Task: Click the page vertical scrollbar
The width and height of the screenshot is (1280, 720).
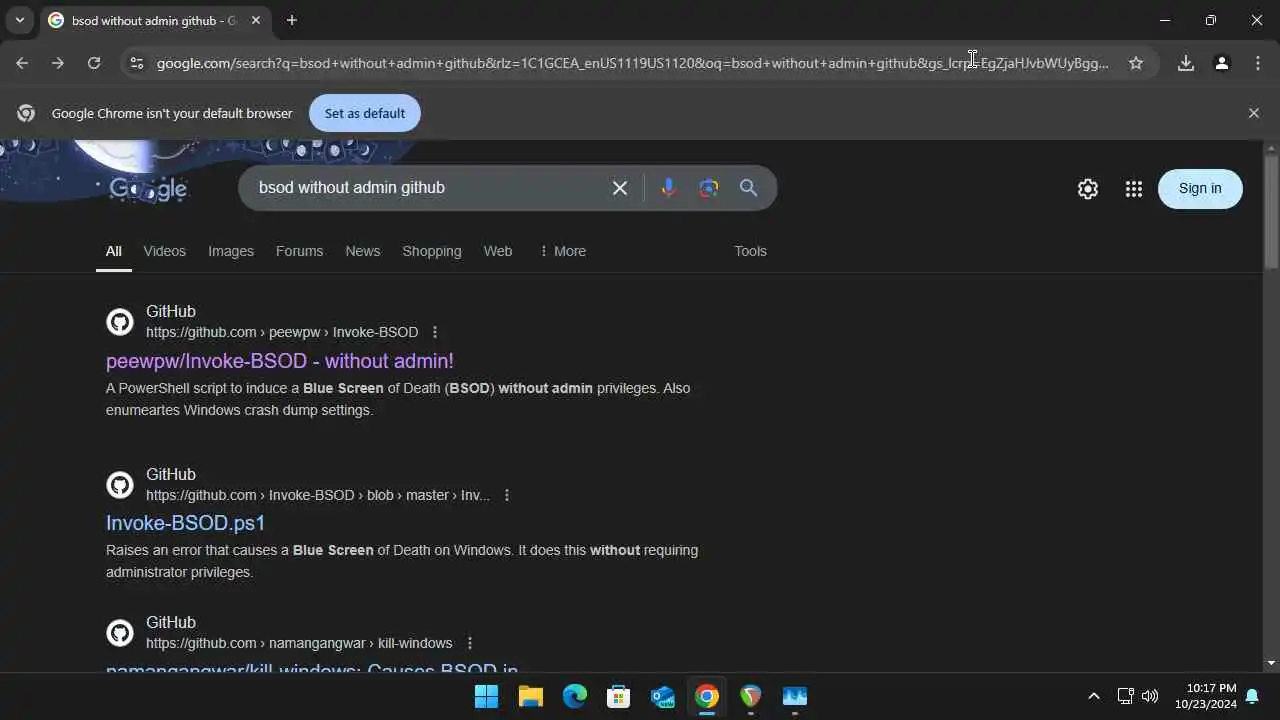Action: click(x=1271, y=210)
